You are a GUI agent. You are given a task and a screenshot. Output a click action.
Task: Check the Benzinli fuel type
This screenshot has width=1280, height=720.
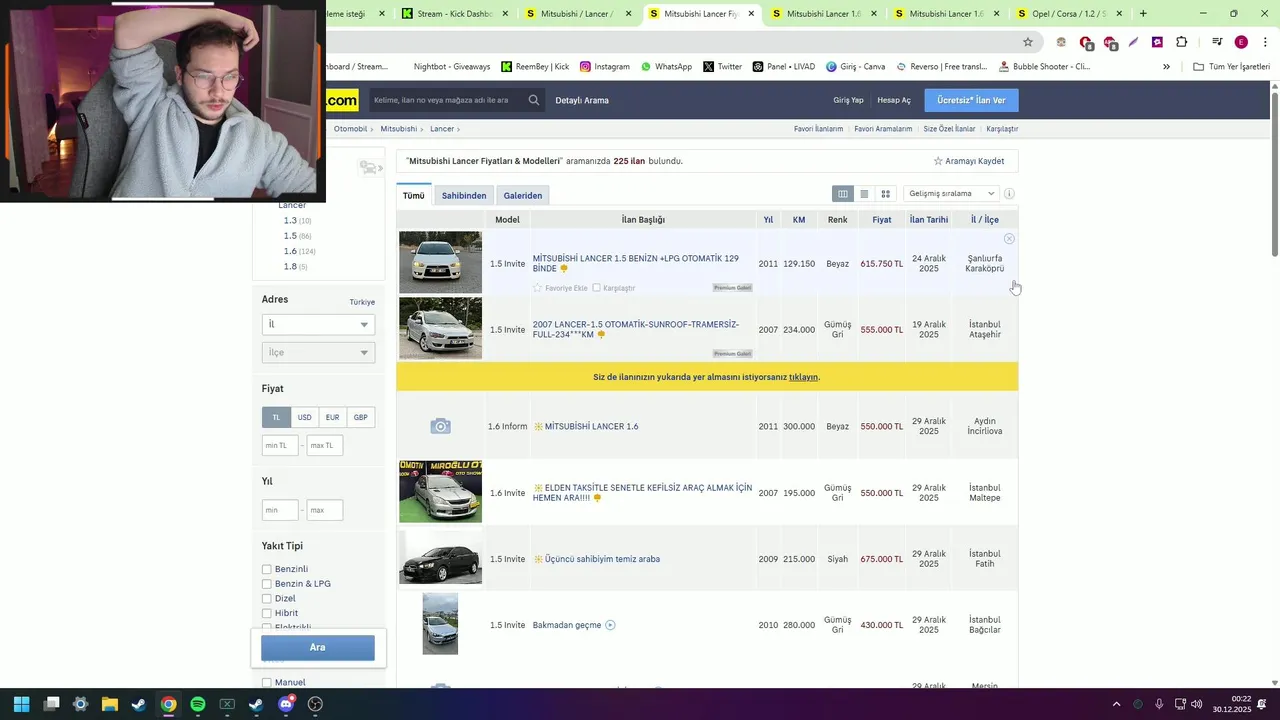pos(267,569)
